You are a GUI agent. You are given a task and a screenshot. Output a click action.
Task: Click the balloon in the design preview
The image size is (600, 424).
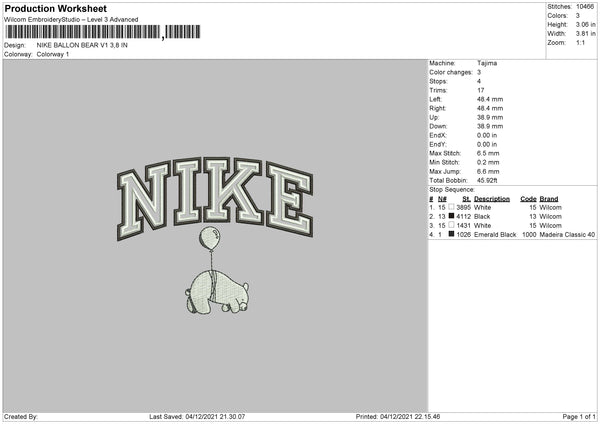coord(210,238)
